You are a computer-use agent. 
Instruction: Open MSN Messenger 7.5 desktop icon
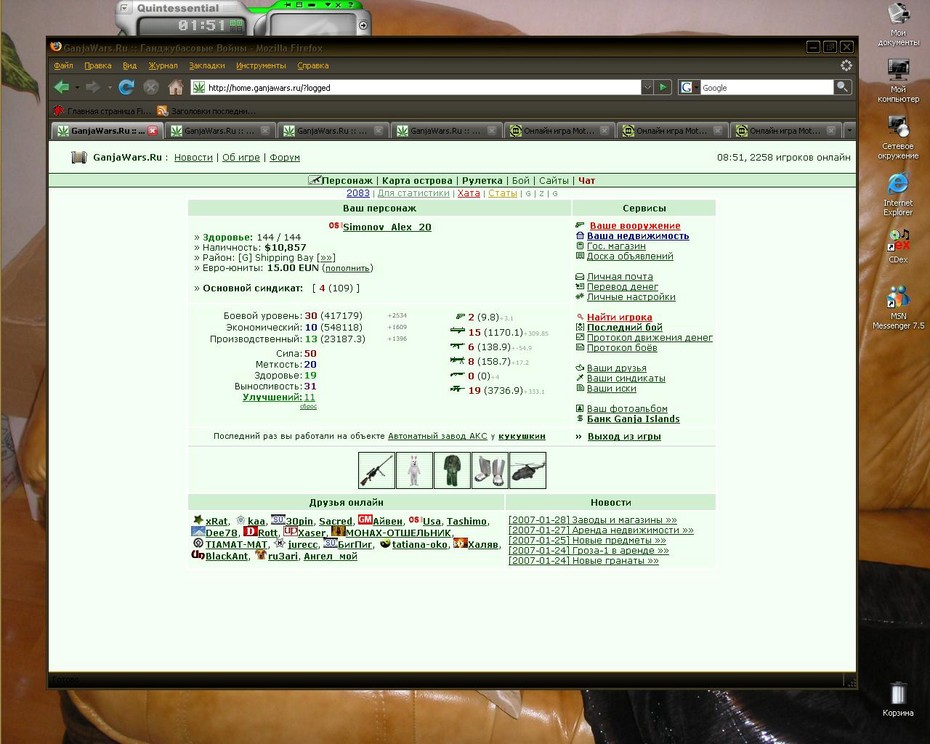pyautogui.click(x=898, y=307)
